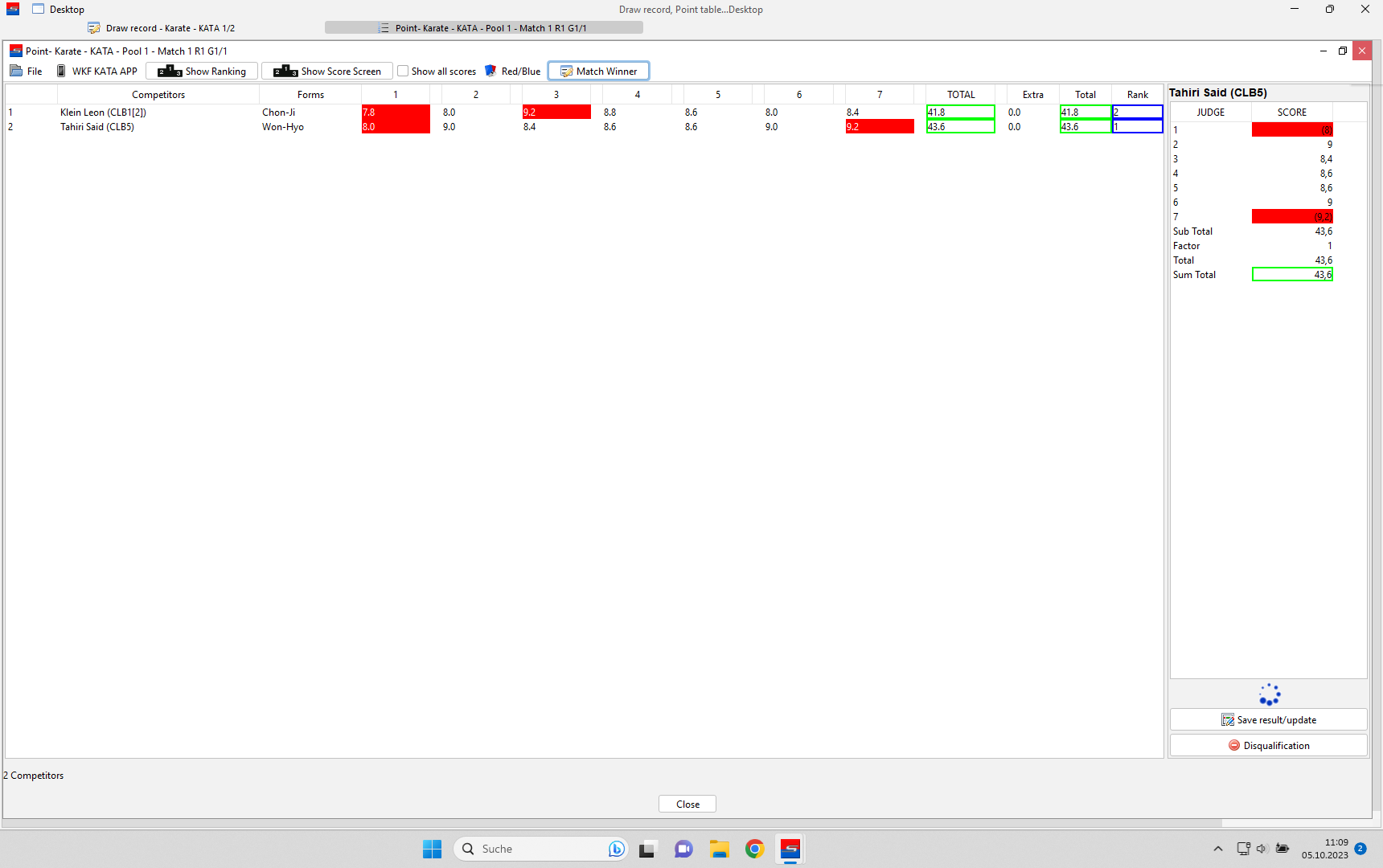The image size is (1383, 868).
Task: Click the podium icon on Show Ranking
Action: tap(170, 71)
